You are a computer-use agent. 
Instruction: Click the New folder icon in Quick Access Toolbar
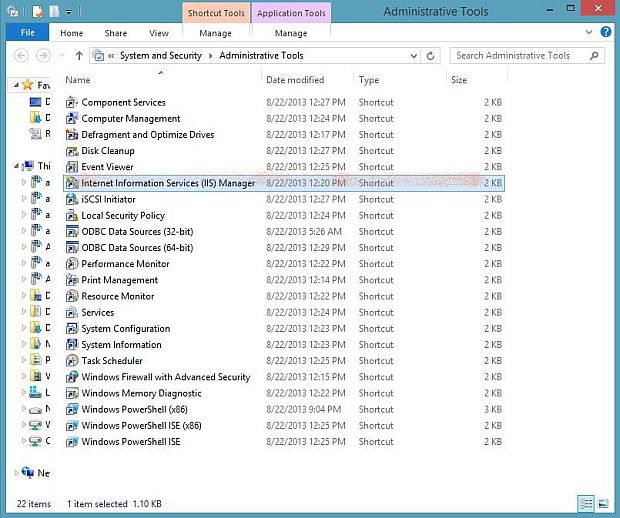54,12
